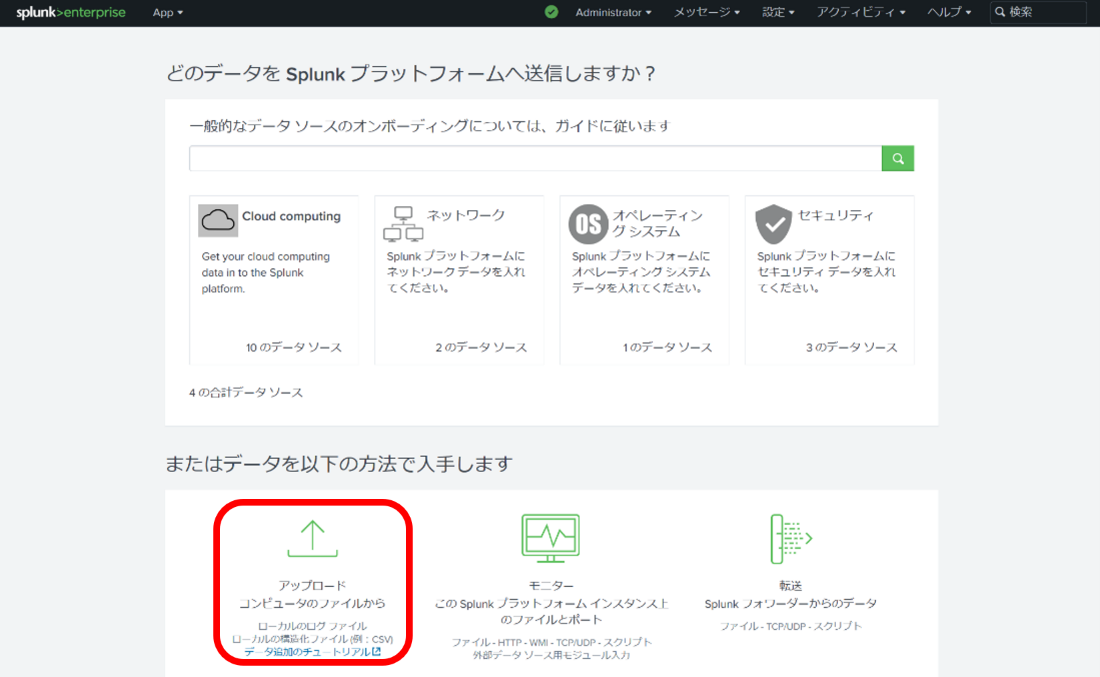The image size is (1100, 677).
Task: Click the green search magnifier button
Action: click(x=897, y=158)
